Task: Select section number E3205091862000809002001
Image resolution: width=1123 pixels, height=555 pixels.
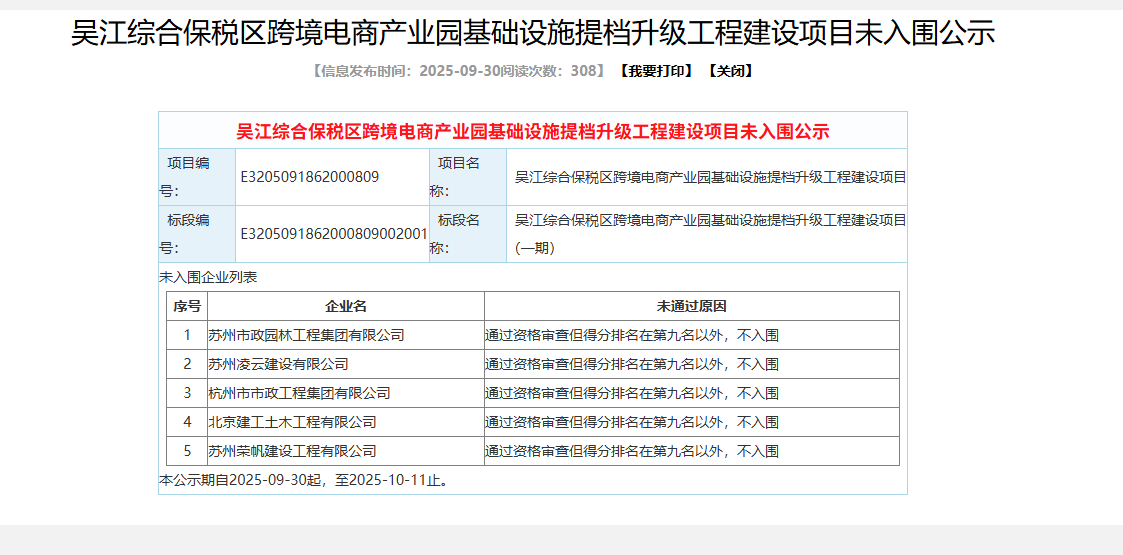Action: tap(334, 233)
